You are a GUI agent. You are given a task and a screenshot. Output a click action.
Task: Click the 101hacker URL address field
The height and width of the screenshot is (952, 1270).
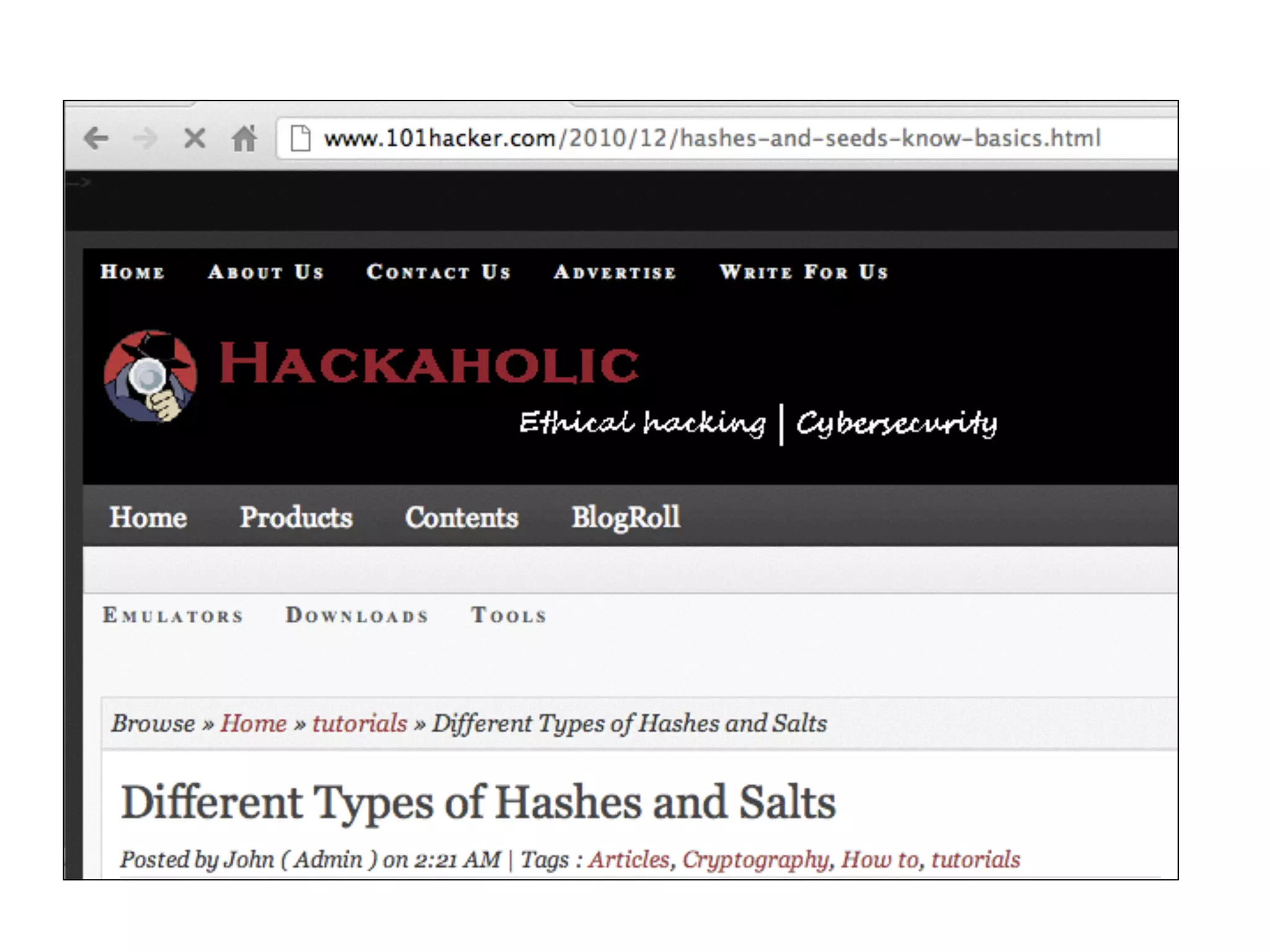(x=711, y=138)
